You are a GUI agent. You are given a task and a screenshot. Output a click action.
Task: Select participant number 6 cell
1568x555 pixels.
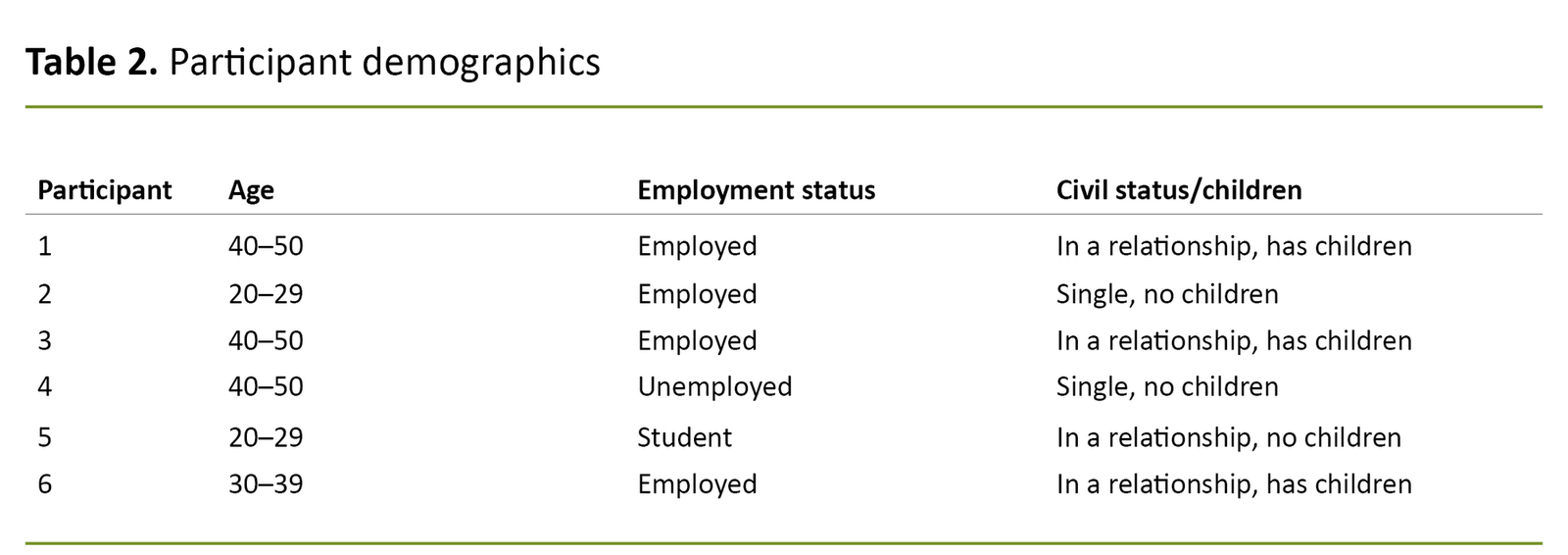tap(45, 483)
